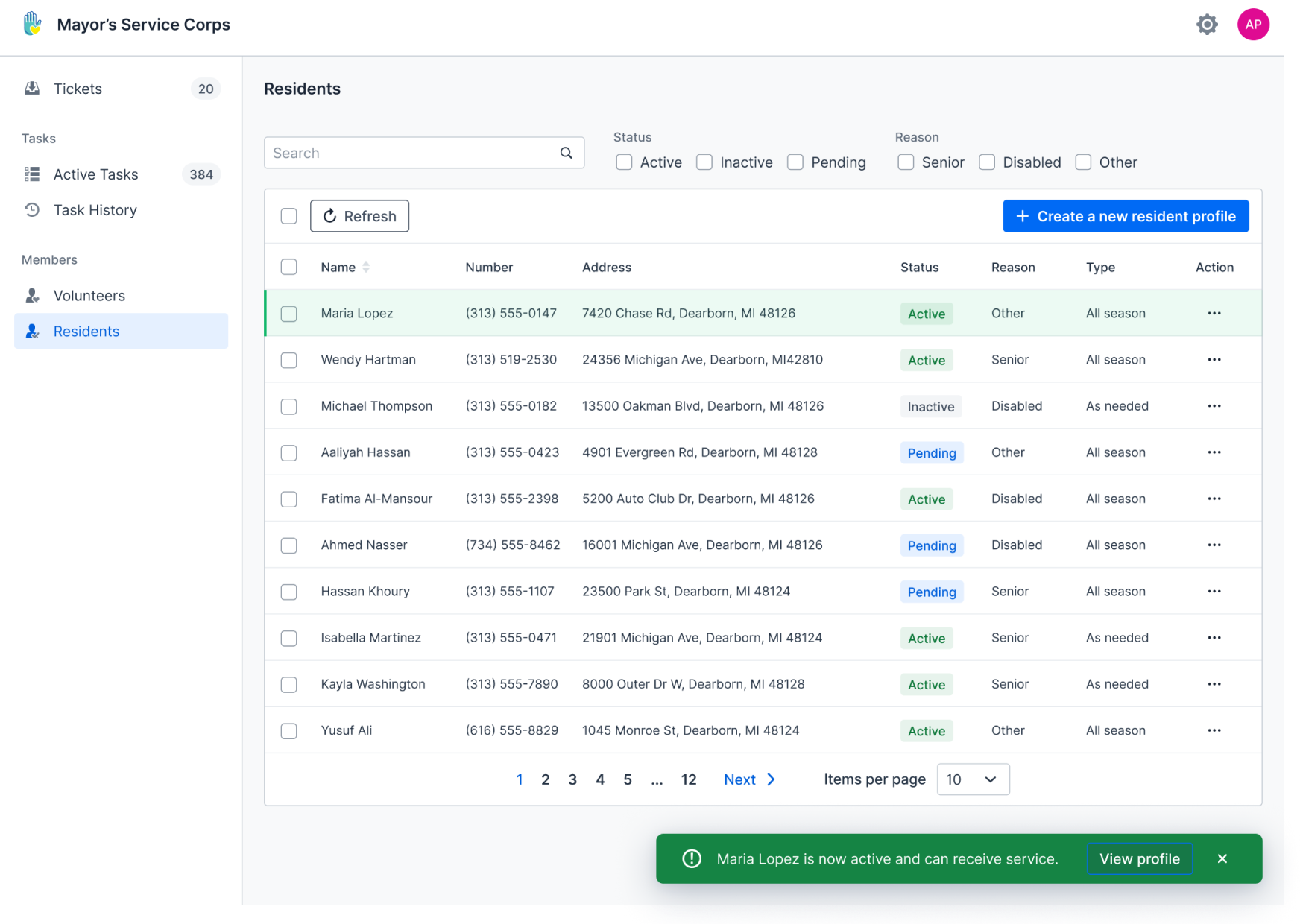The width and height of the screenshot is (1300, 924).
Task: Open action menu for Yusuf Ali
Action: tap(1214, 730)
